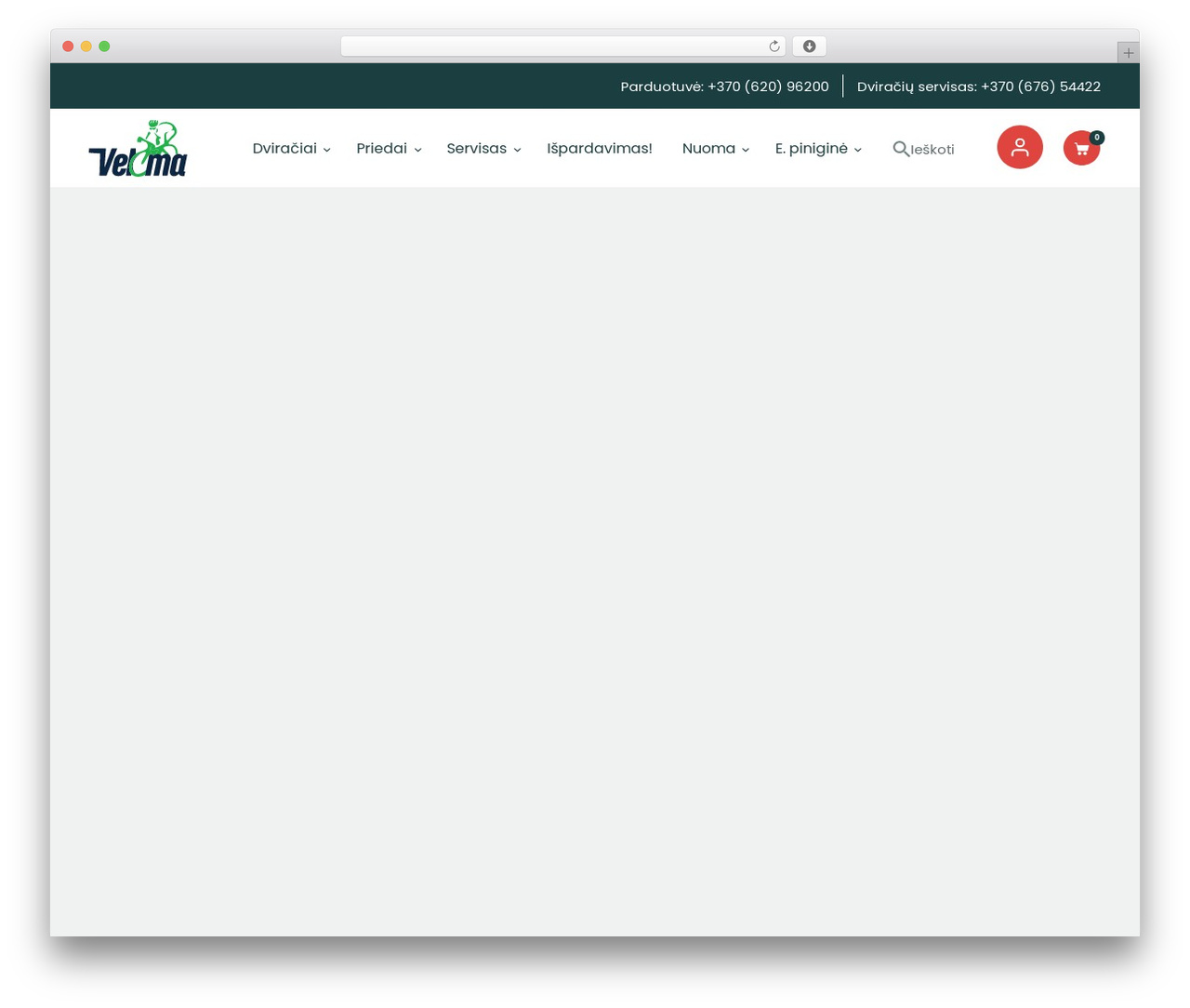
Task: Expand the Nuoma dropdown chevron
Action: pos(746,150)
